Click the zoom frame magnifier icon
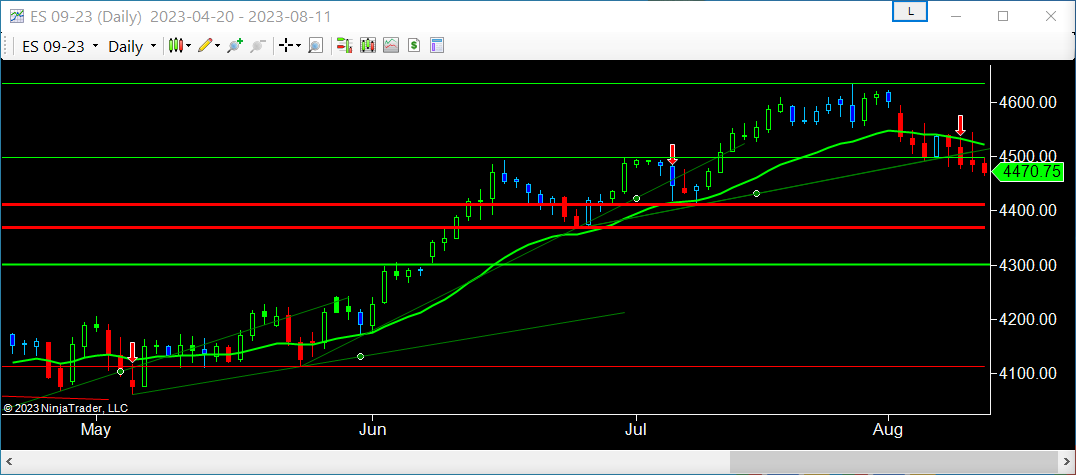The height and width of the screenshot is (475, 1076). click(x=315, y=46)
